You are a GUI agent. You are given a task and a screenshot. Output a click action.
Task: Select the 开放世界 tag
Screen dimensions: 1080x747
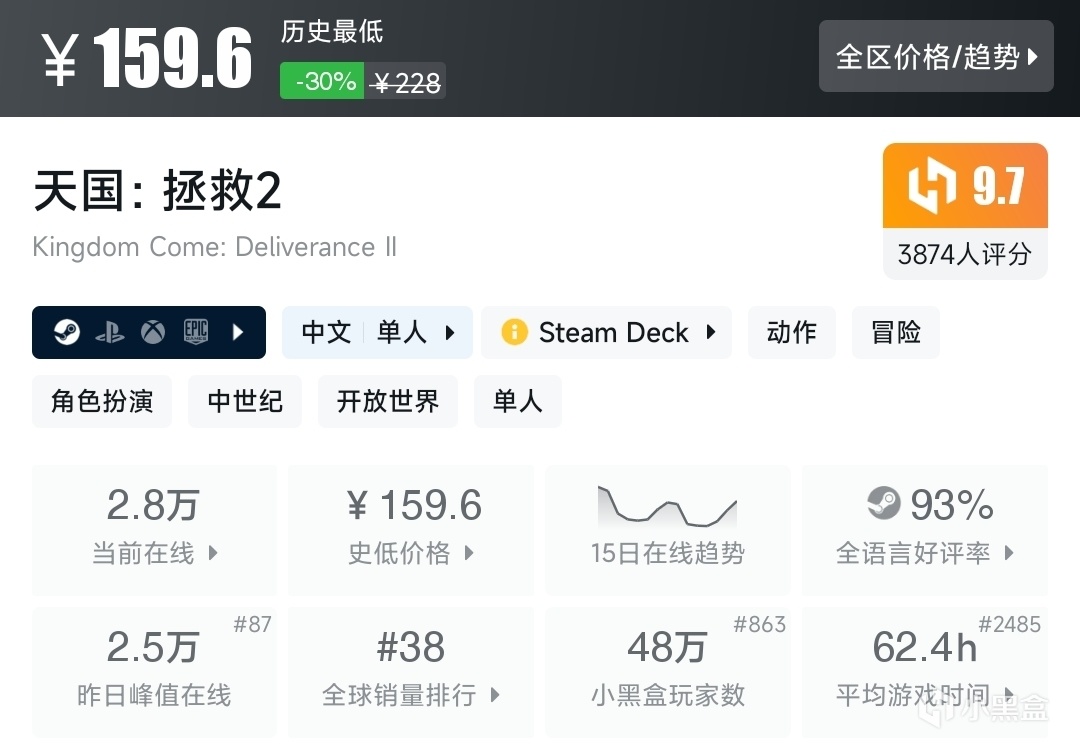388,401
